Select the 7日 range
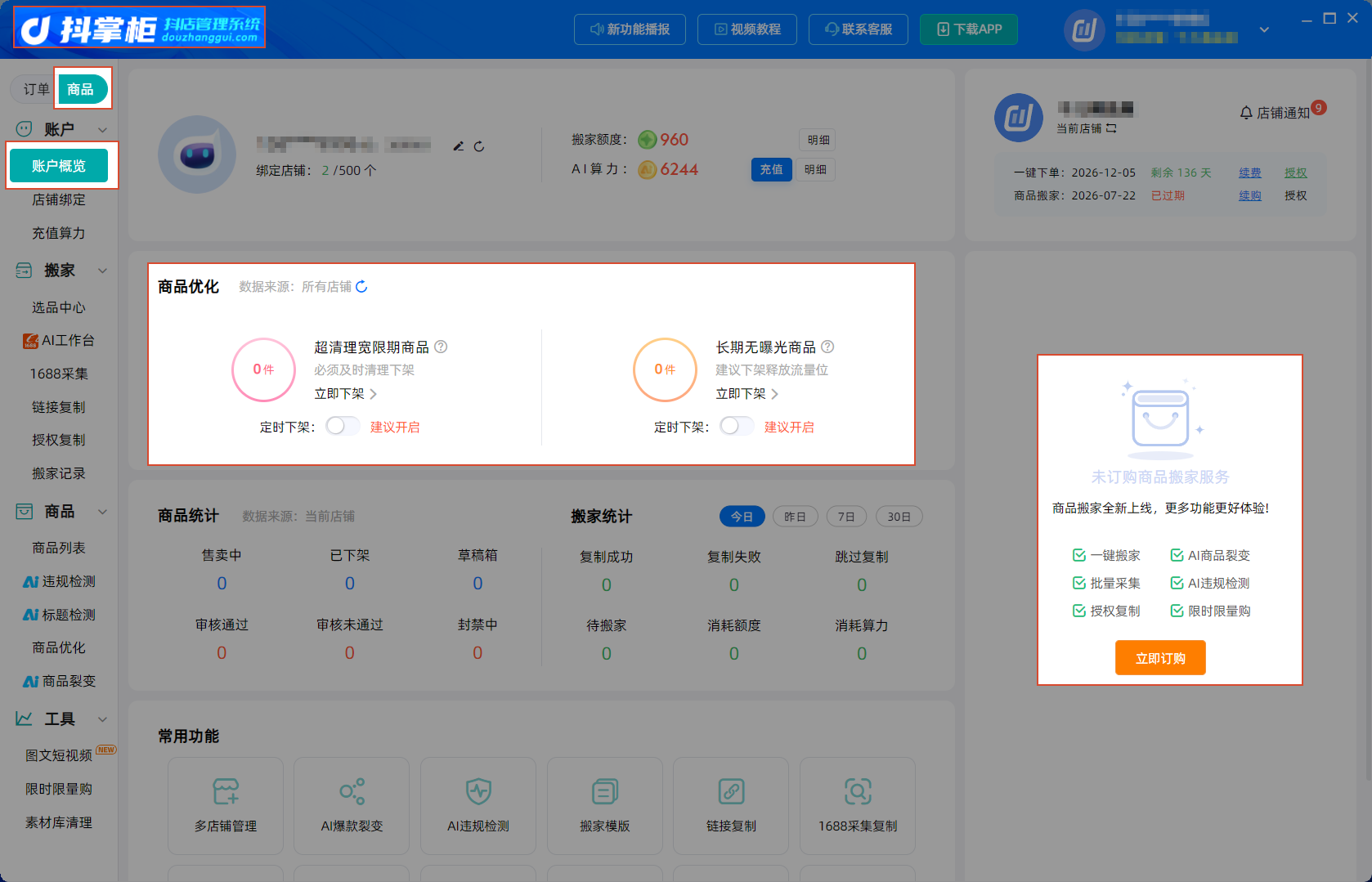 pyautogui.click(x=846, y=517)
